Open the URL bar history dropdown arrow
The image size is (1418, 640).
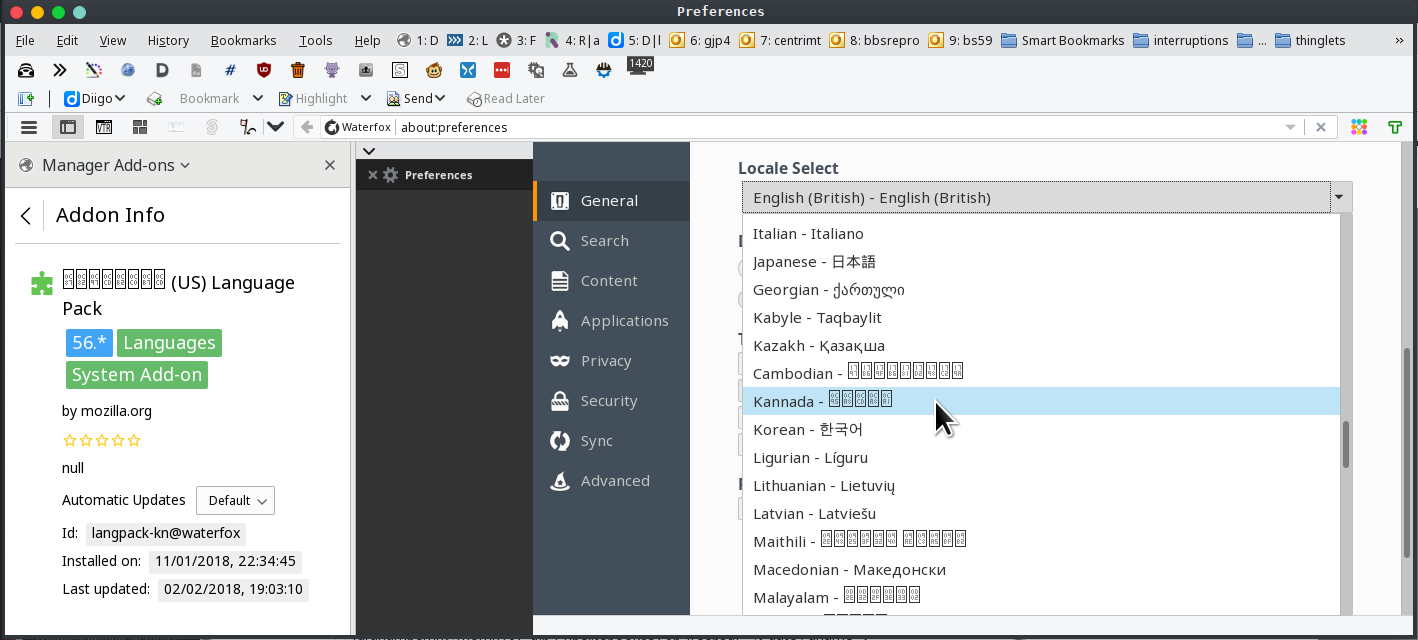[x=1291, y=127]
